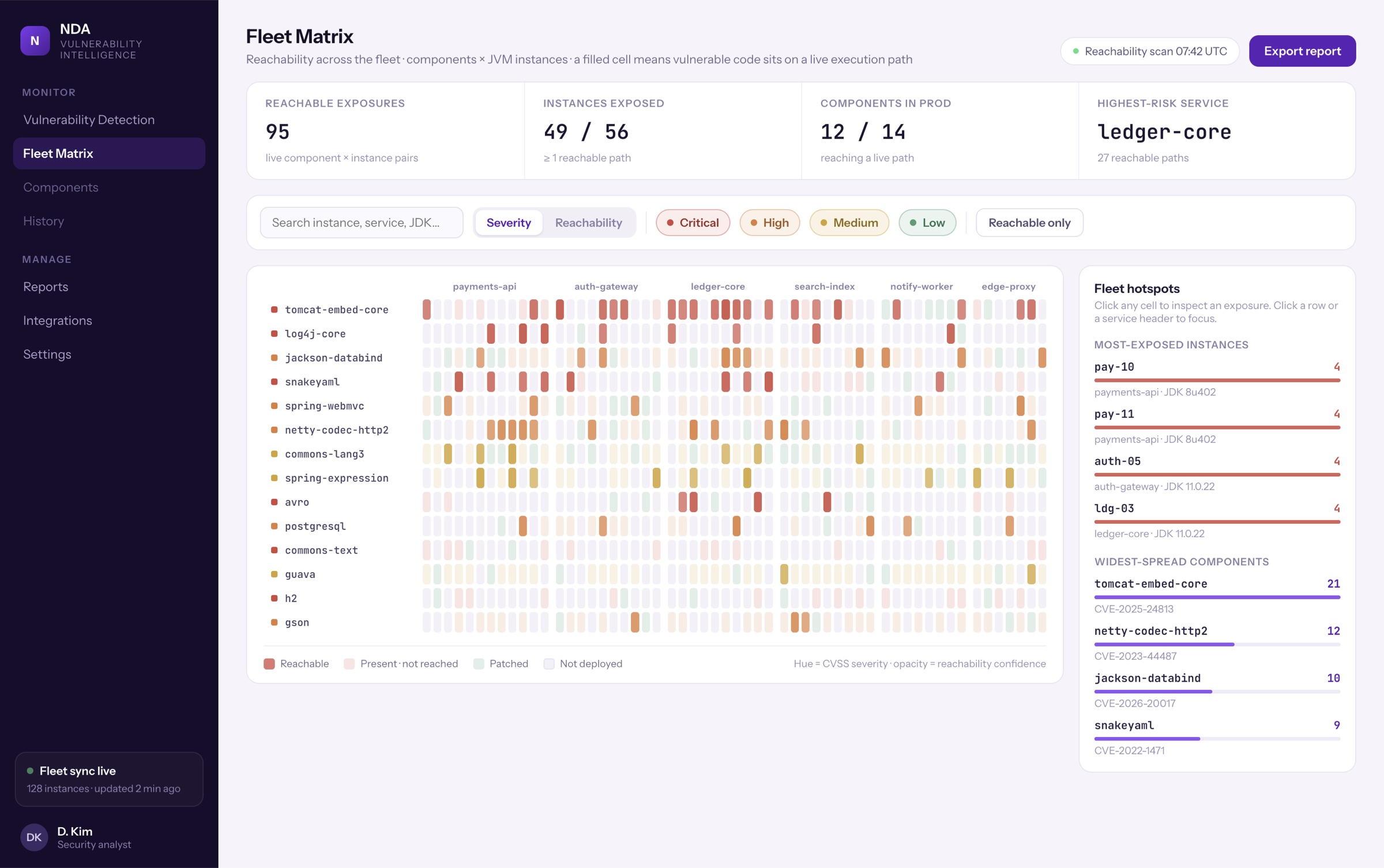Click the Reachable legend swatch
The width and height of the screenshot is (1384, 868).
[269, 664]
